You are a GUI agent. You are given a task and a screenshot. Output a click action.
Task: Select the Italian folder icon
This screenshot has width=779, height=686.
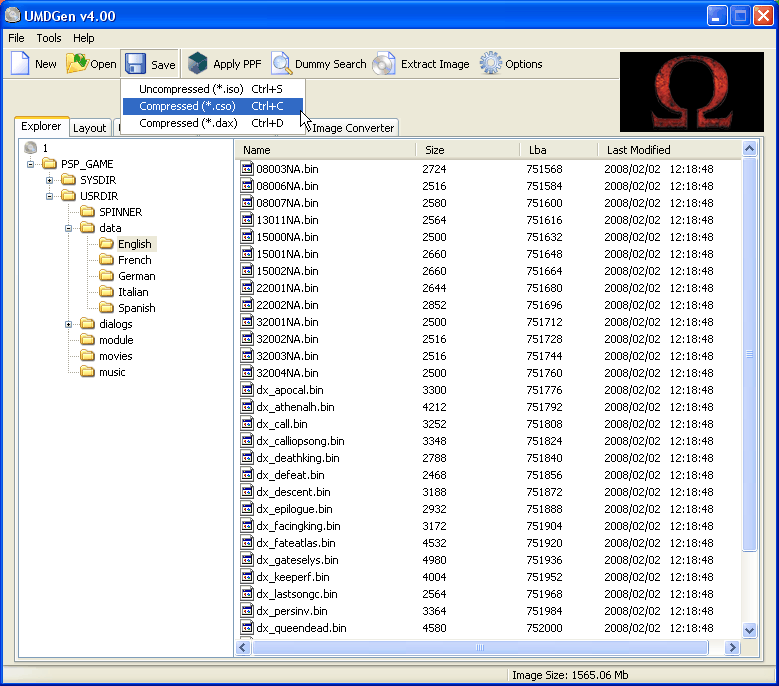106,292
